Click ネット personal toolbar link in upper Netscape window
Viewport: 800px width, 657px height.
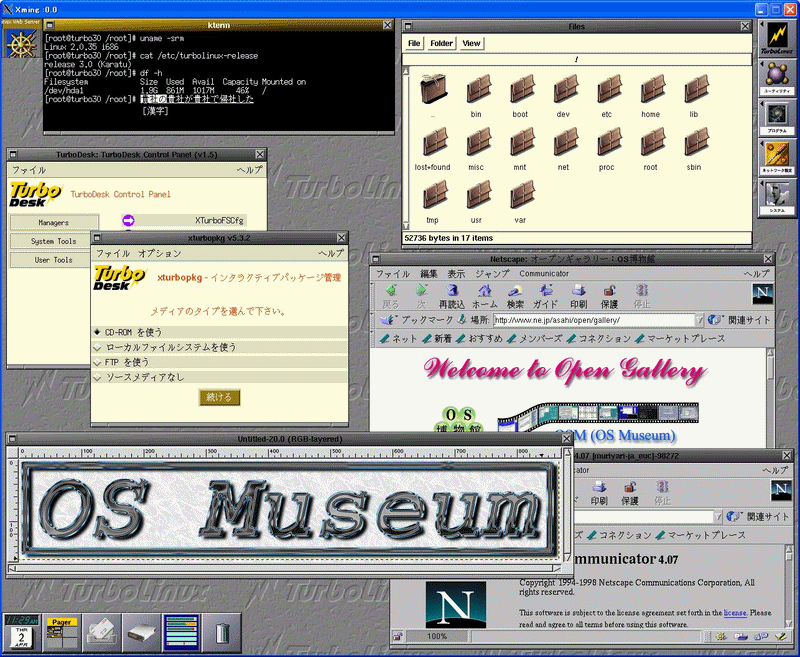click(x=398, y=339)
